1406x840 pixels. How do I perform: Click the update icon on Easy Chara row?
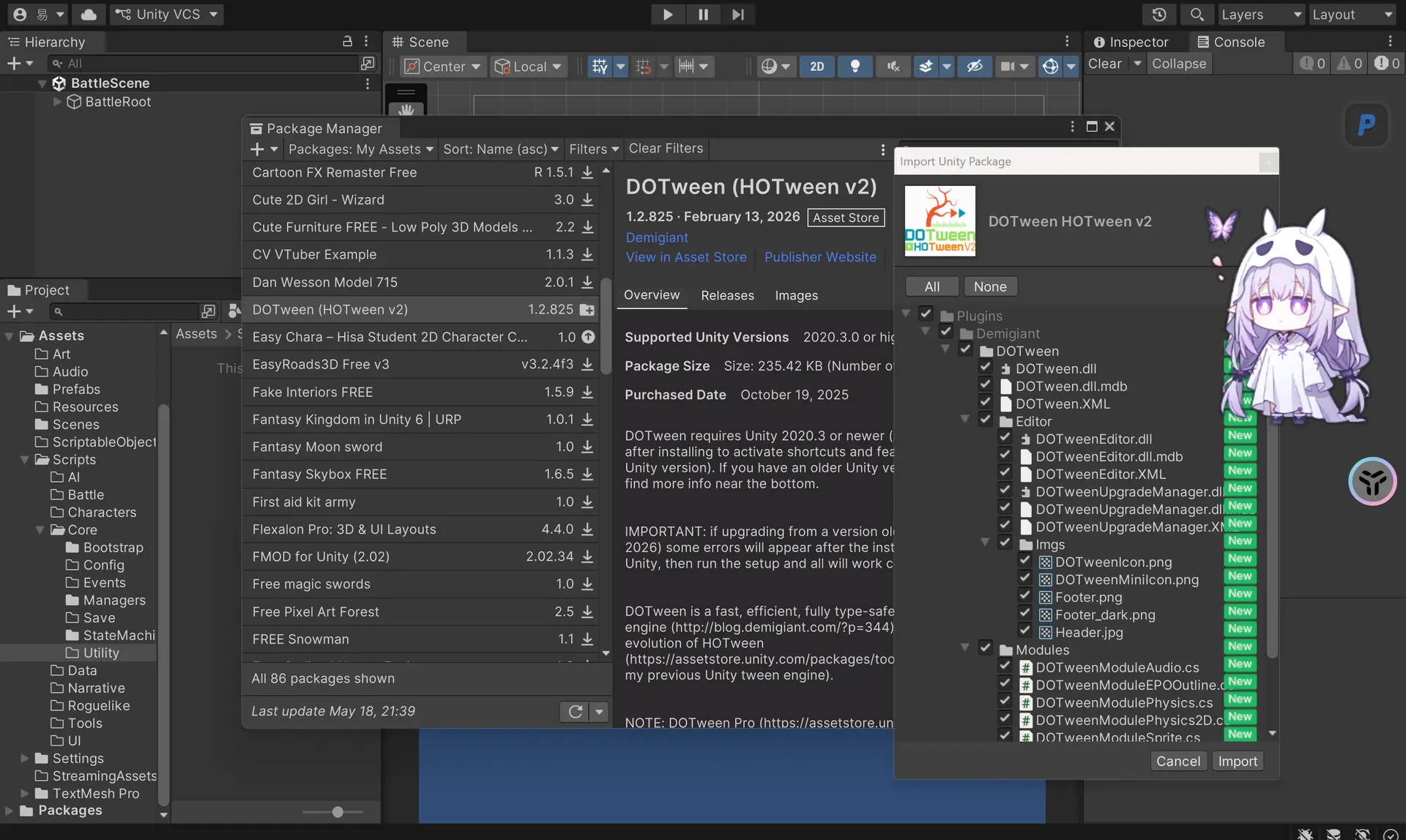(588, 337)
